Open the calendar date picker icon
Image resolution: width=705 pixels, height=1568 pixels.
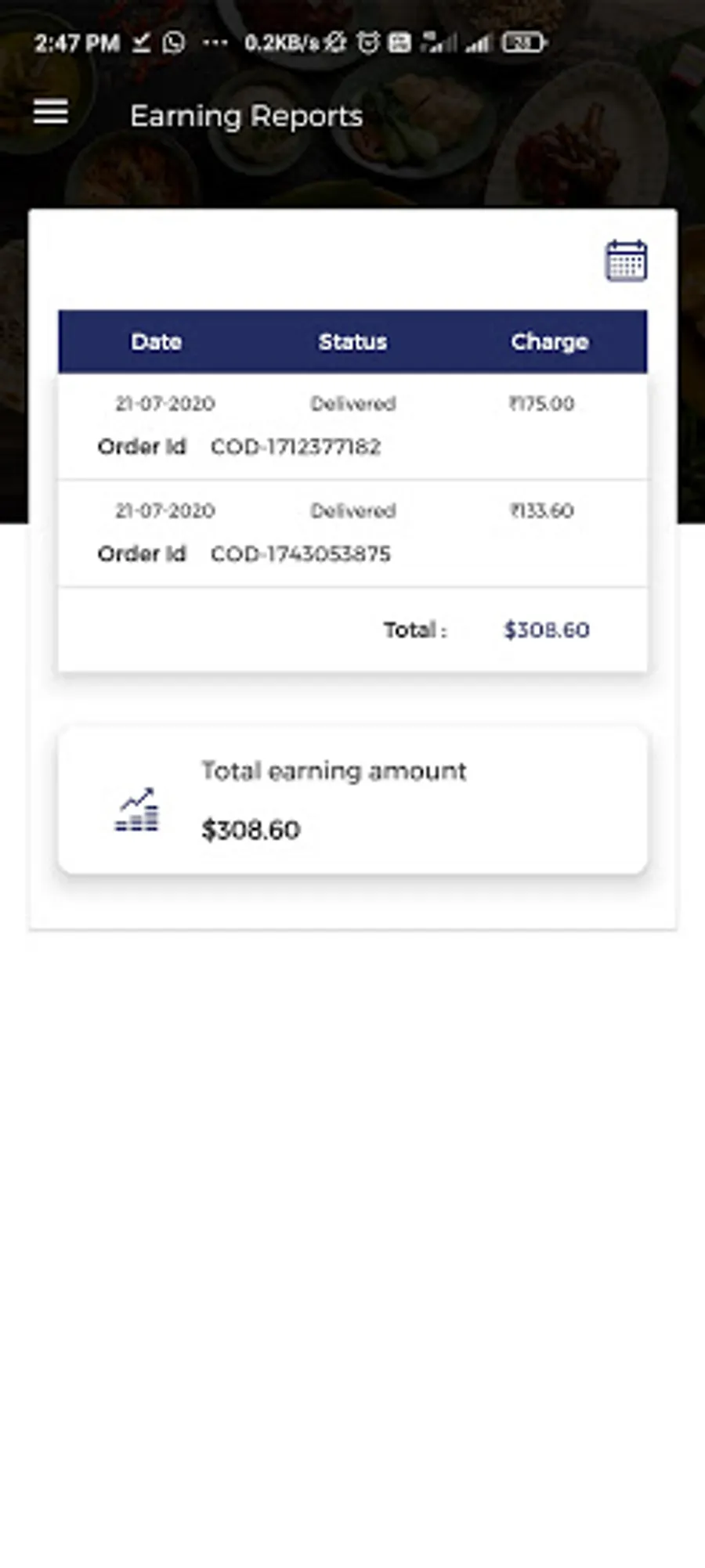626,261
